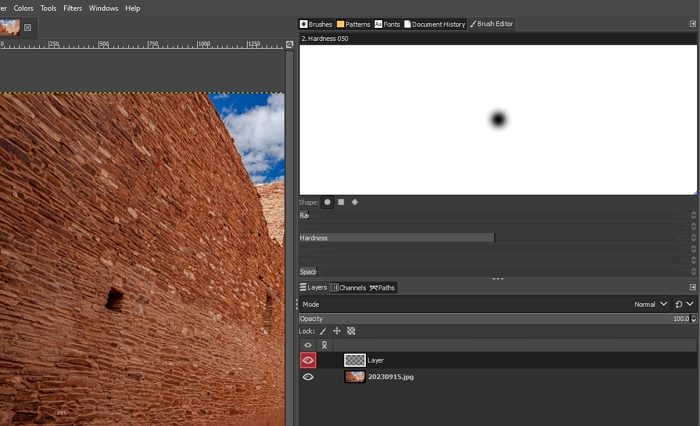The width and height of the screenshot is (700, 426).
Task: Lock position and size with the move icon
Action: click(337, 331)
